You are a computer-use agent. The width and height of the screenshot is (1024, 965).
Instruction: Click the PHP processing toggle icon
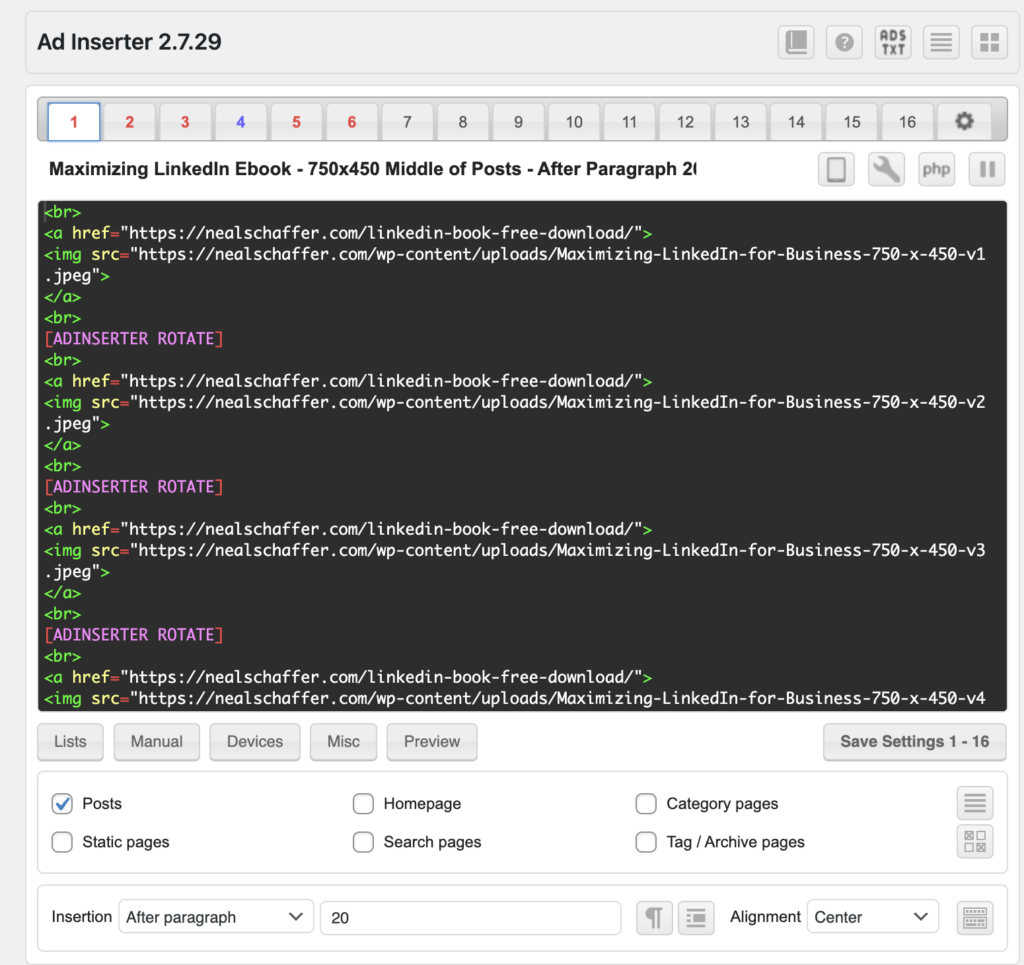(x=936, y=170)
